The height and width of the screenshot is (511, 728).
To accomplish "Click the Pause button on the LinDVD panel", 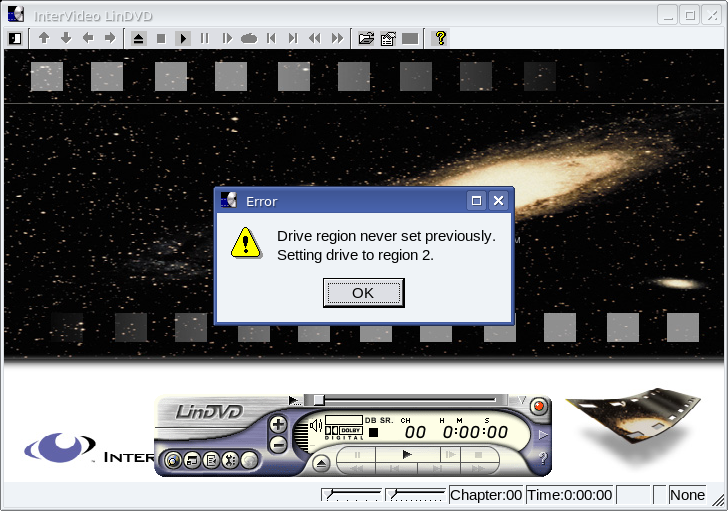I will (x=357, y=455).
